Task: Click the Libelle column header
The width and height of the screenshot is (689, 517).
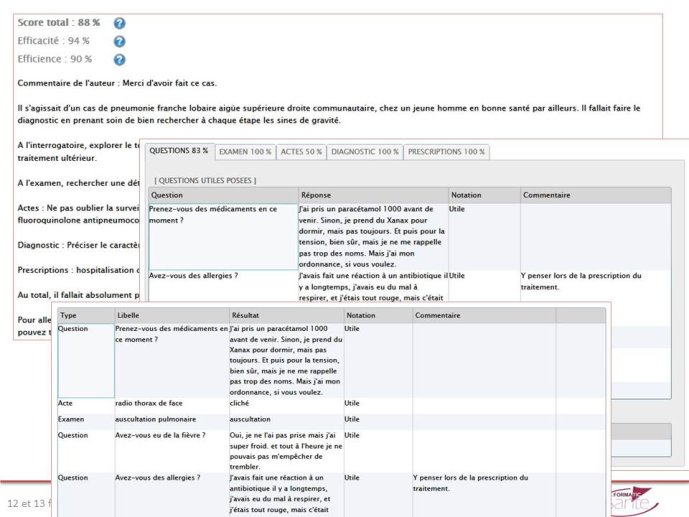Action: [x=172, y=315]
